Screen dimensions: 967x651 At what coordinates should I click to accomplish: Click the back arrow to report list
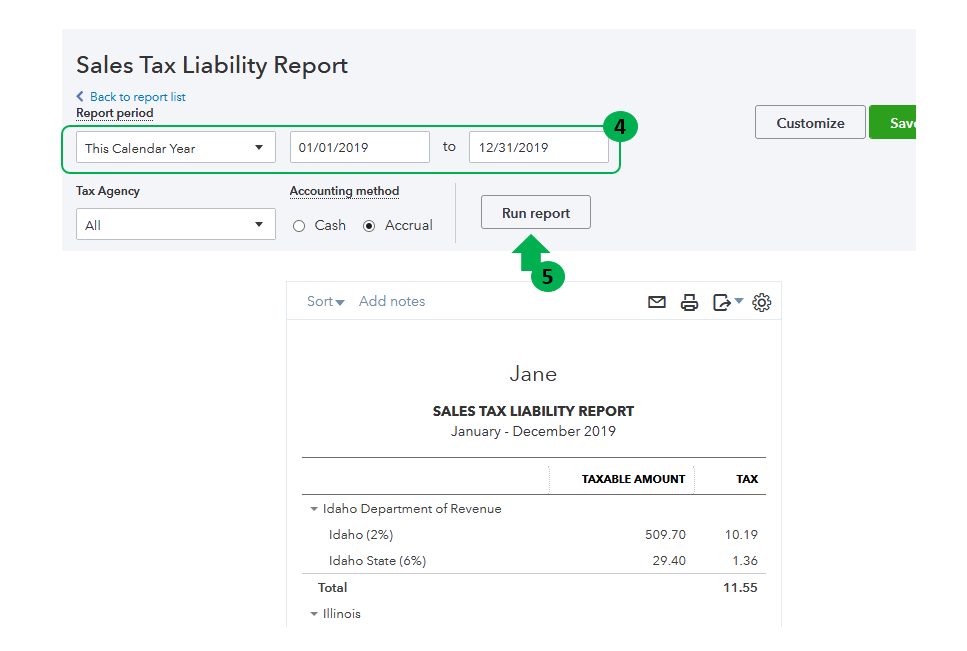(81, 97)
